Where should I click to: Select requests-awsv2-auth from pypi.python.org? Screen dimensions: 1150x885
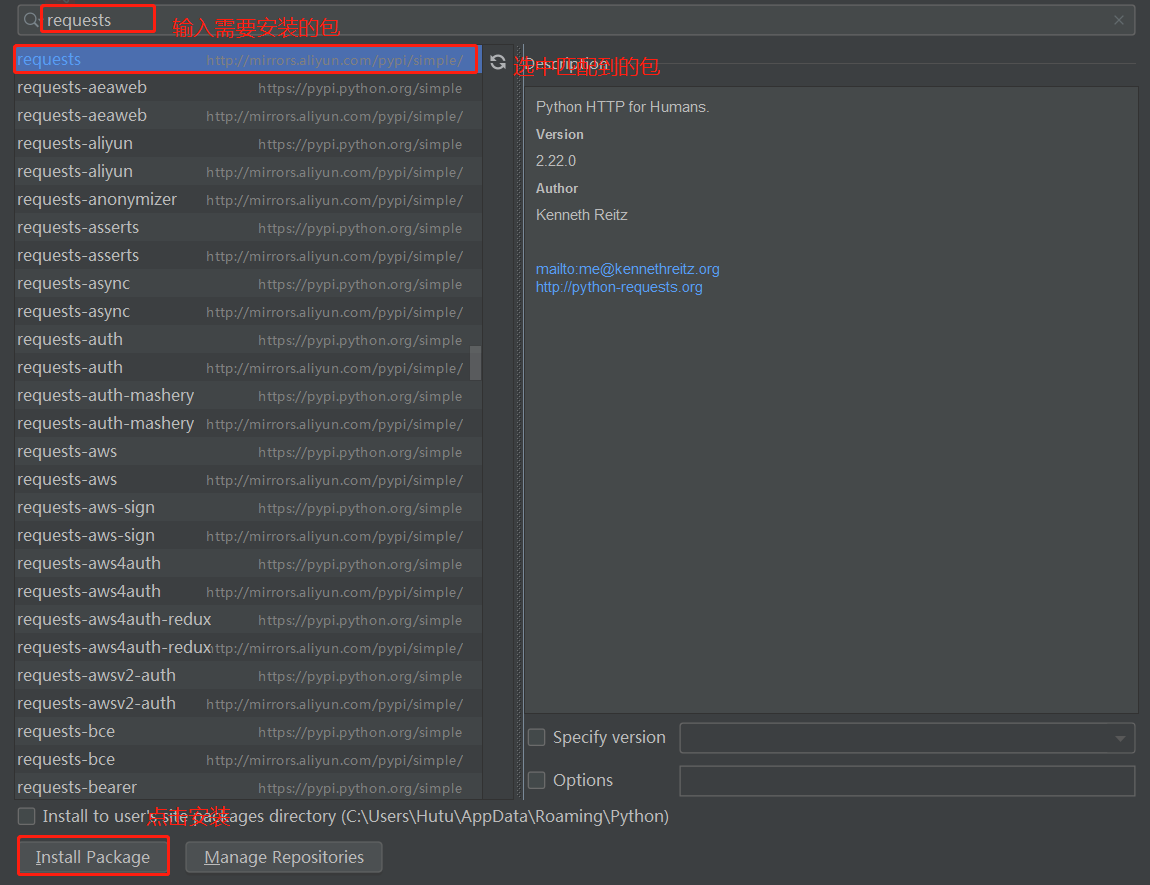pos(248,675)
